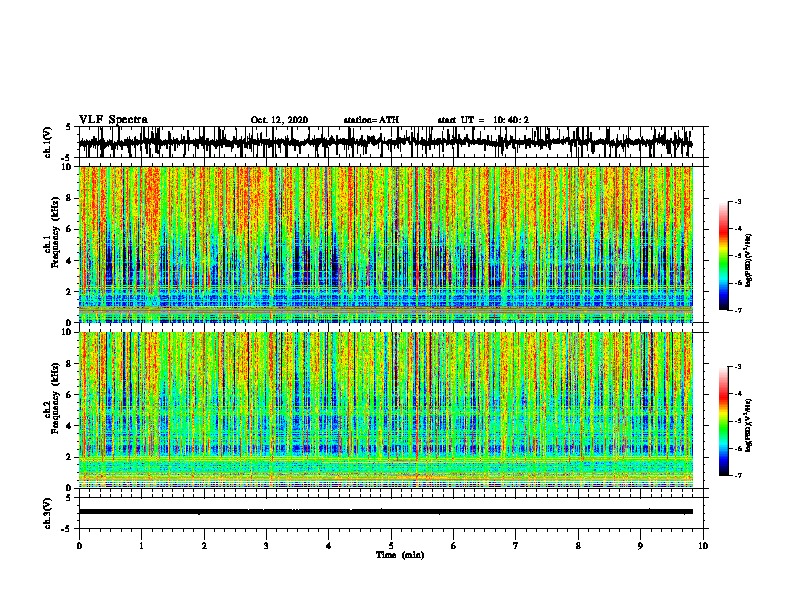Screen dimensions: 792x612
Task: Click the "VLF Spectra" plot title
Action: tap(113, 119)
